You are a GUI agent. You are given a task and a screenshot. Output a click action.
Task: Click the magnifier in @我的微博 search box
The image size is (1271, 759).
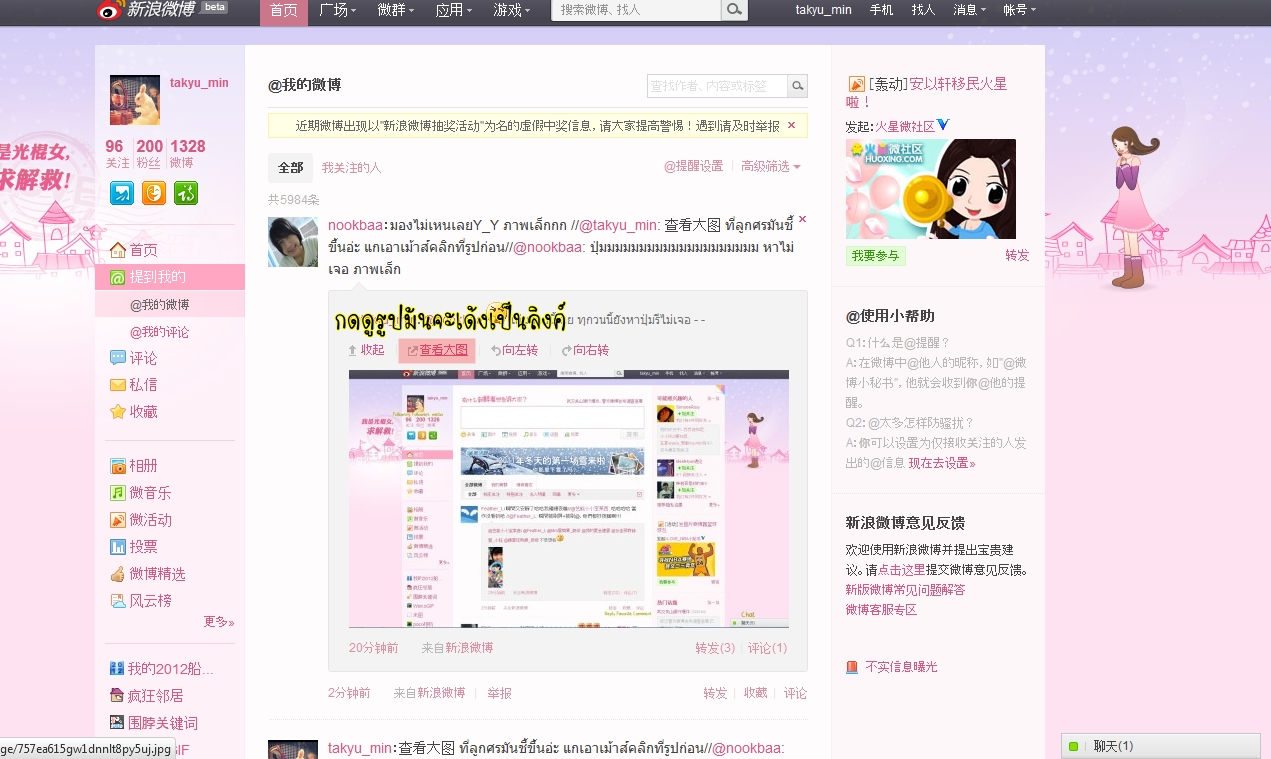coord(798,86)
